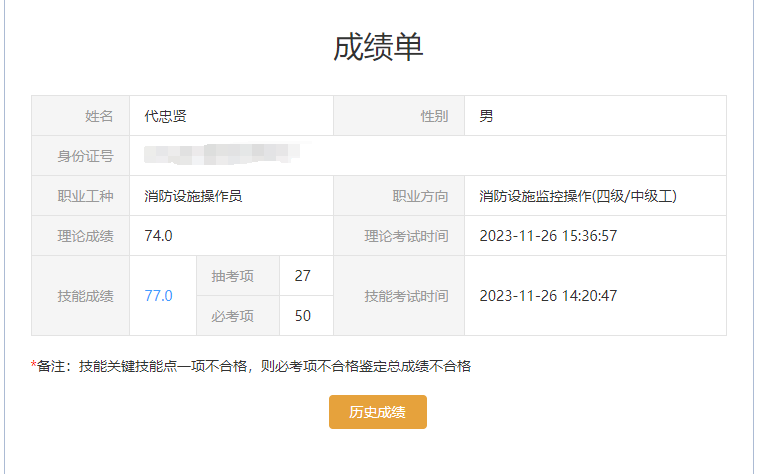This screenshot has width=758, height=474.
Task: Click the 理论成绩 label cell
Action: coord(81,236)
